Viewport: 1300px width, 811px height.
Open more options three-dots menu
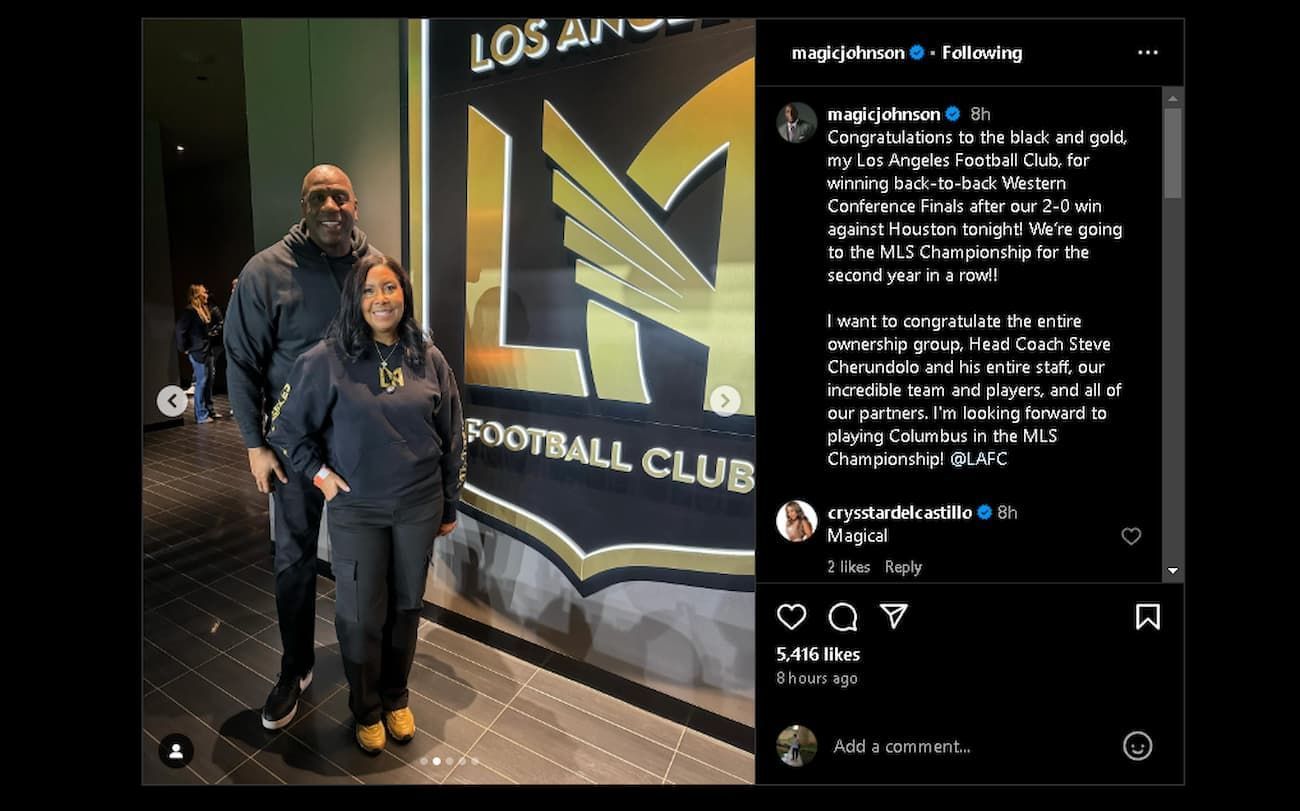point(1147,53)
